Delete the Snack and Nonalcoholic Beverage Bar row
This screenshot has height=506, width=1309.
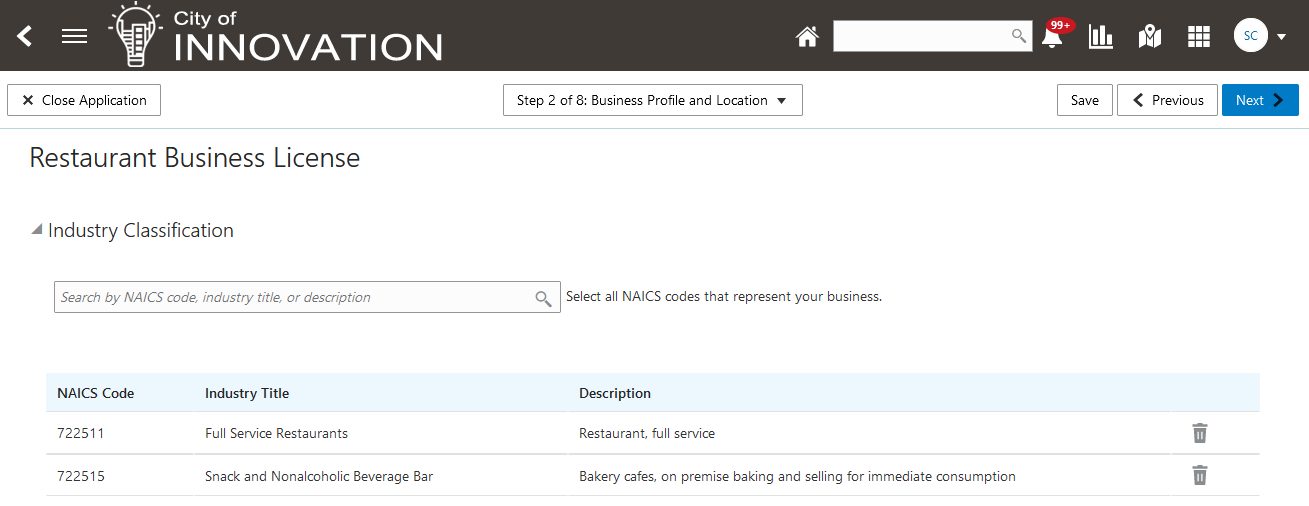pyautogui.click(x=1200, y=476)
